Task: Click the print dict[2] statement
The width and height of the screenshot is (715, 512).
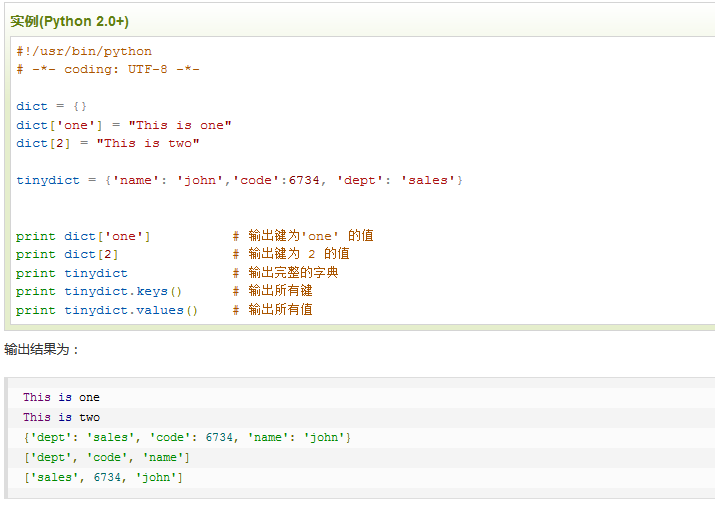Action: pyautogui.click(x=67, y=254)
